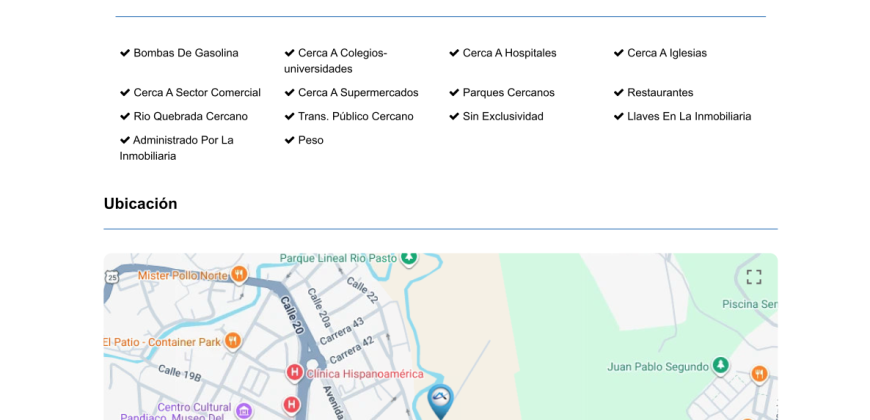
Task: Click 'Llaves En La Inmobiliaria' feature text
Action: pos(689,117)
